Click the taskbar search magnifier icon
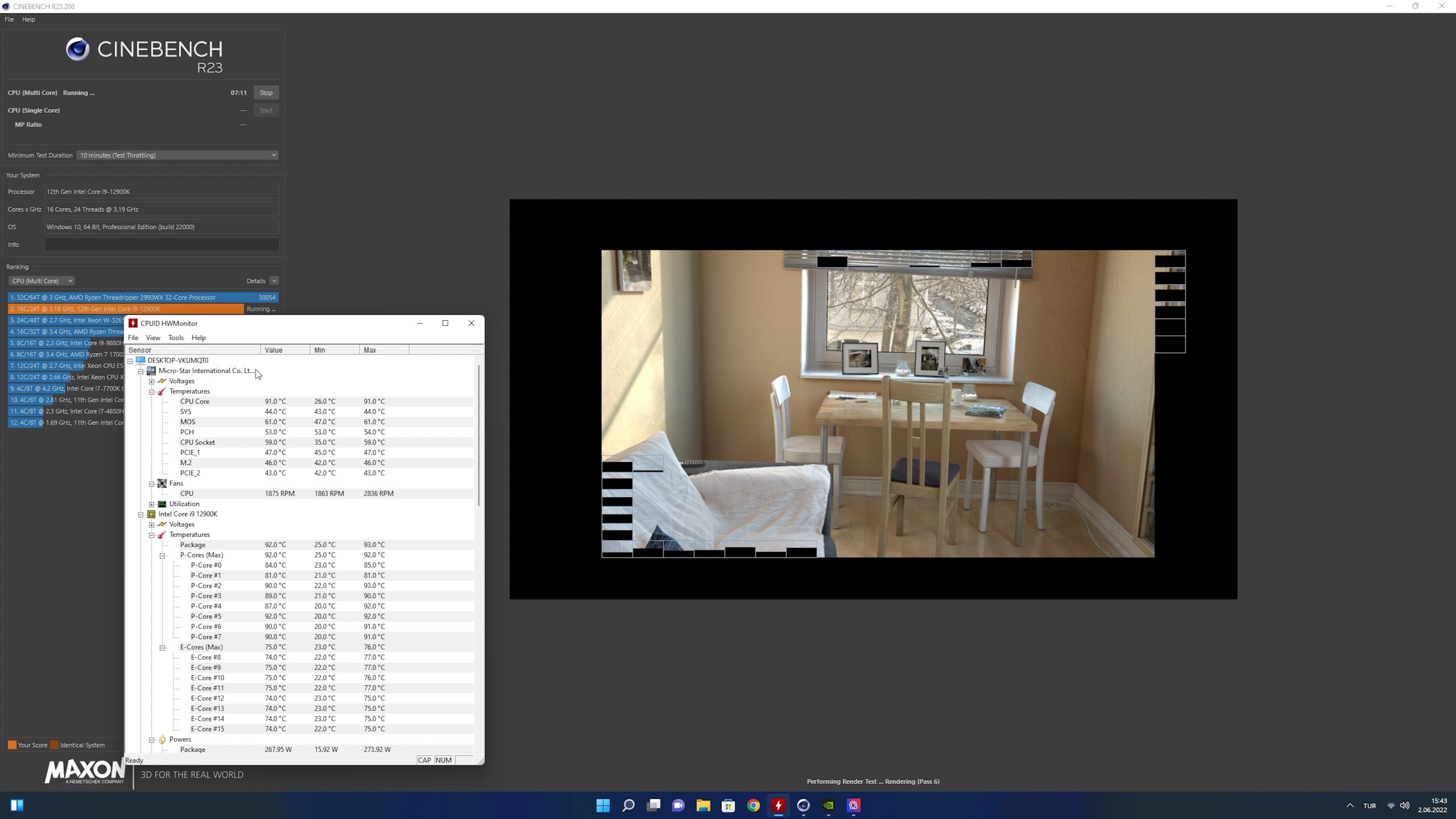This screenshot has height=819, width=1456. coord(628,805)
